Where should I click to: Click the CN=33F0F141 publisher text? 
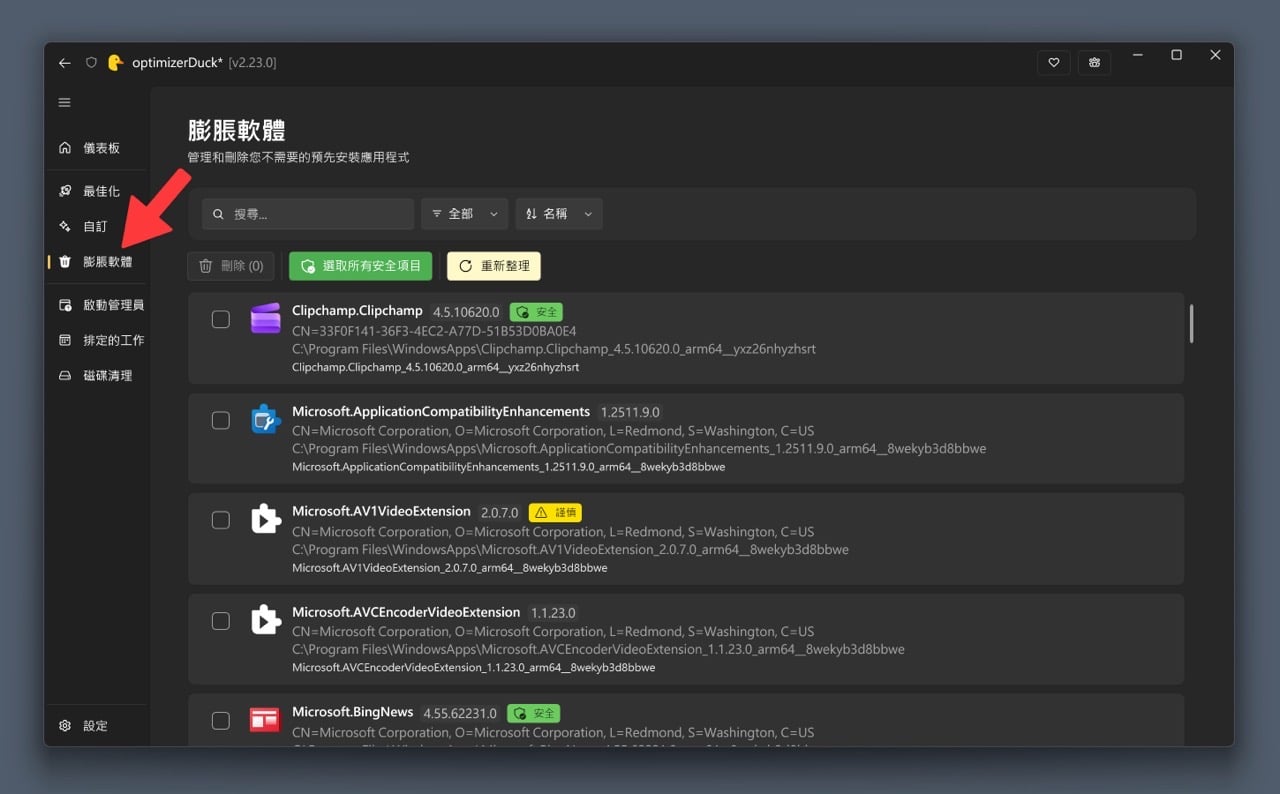434,331
